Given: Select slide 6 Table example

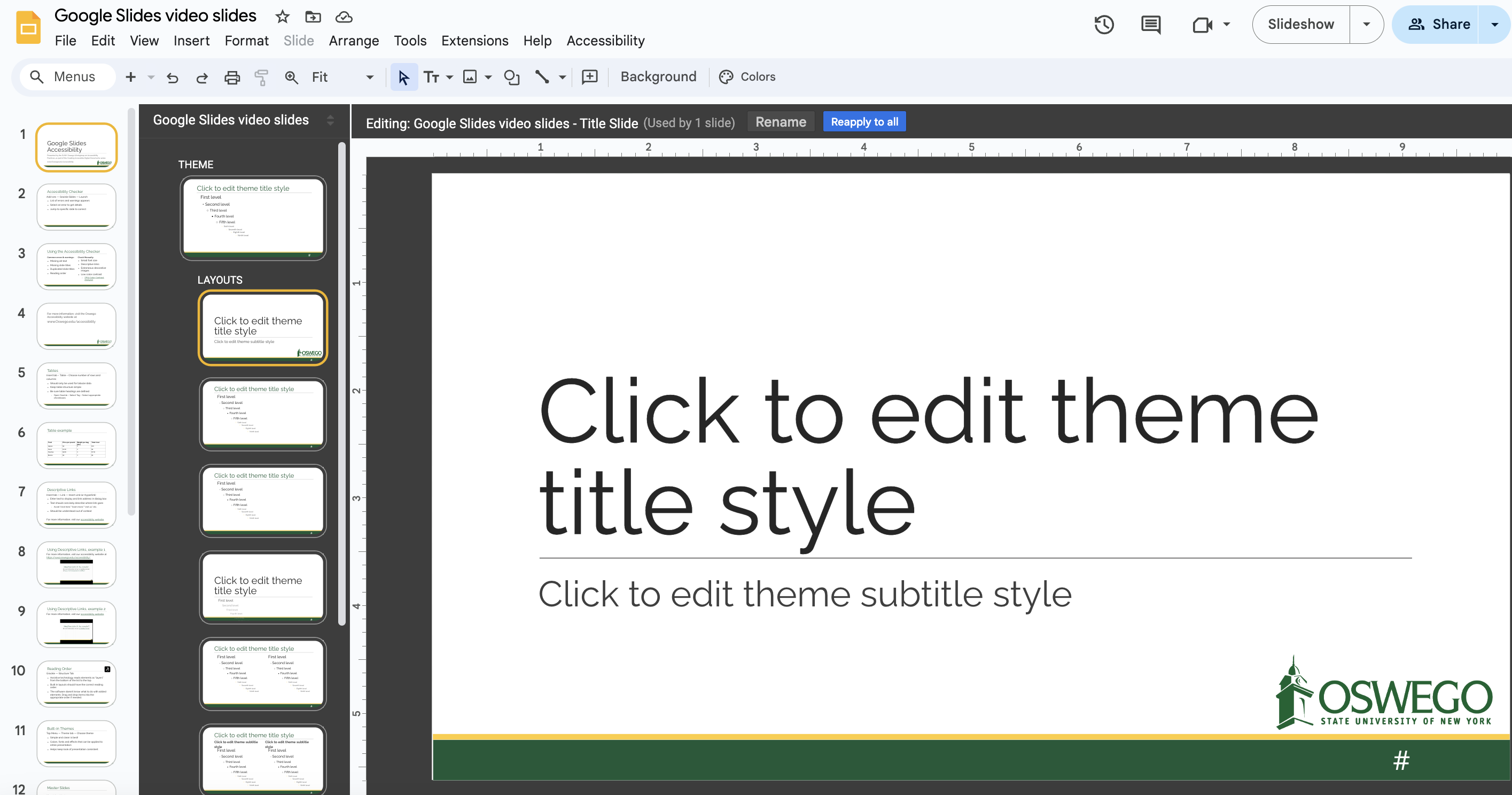Looking at the screenshot, I should 76,445.
